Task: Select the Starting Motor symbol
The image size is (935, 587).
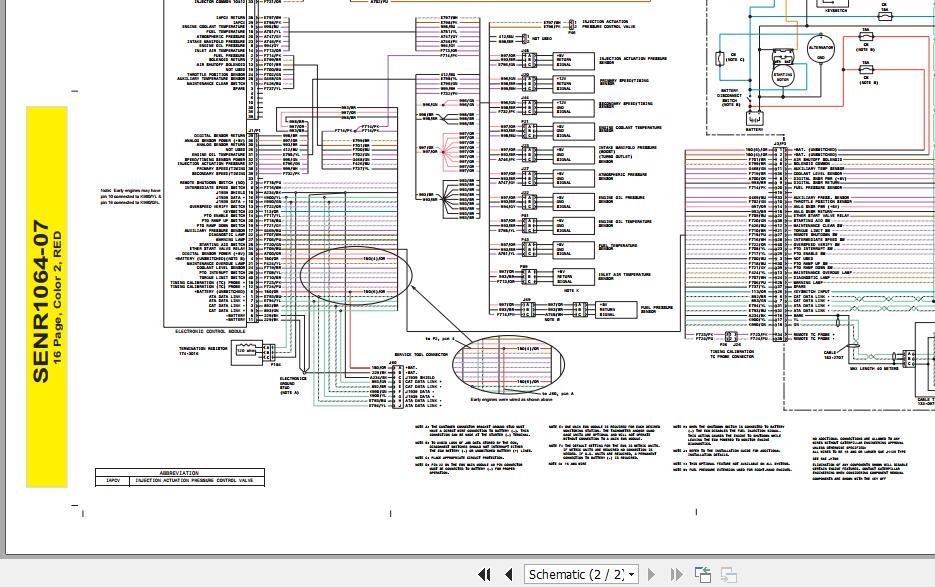Action: 784,75
